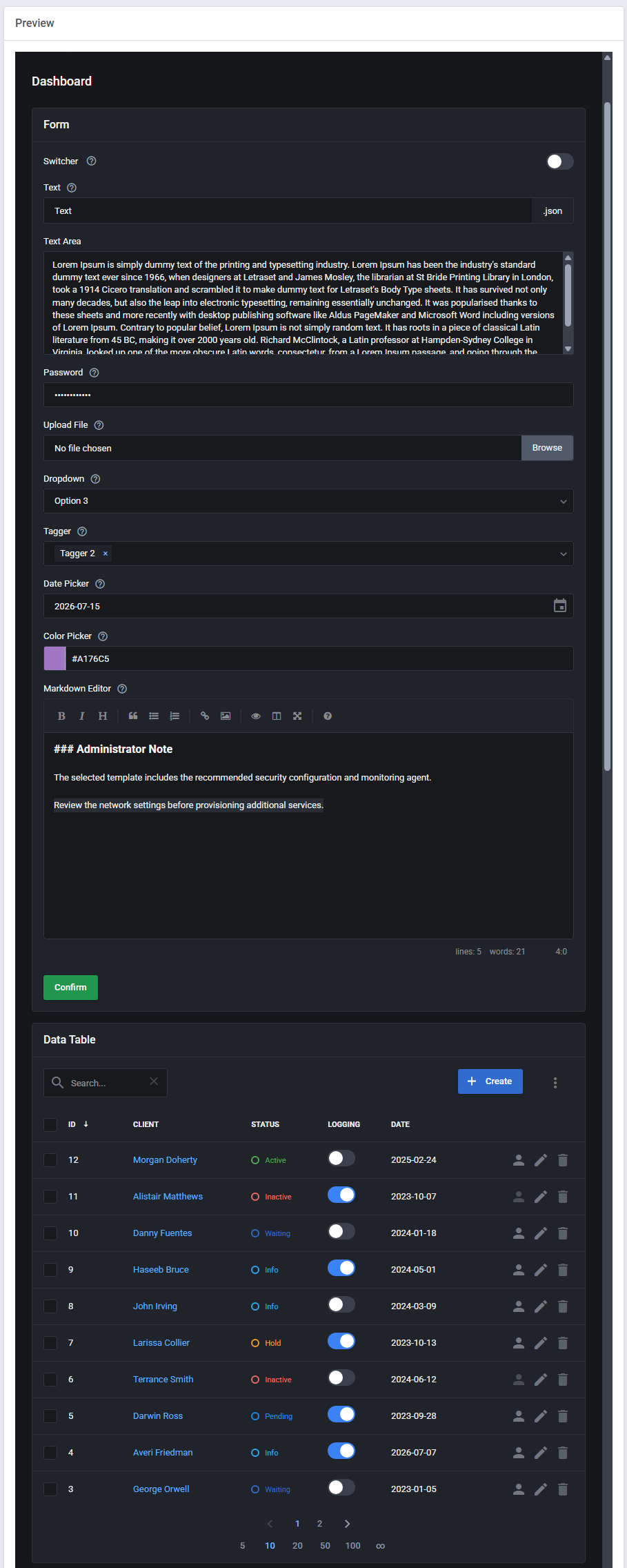Insert heading in Markdown editor

tap(103, 716)
